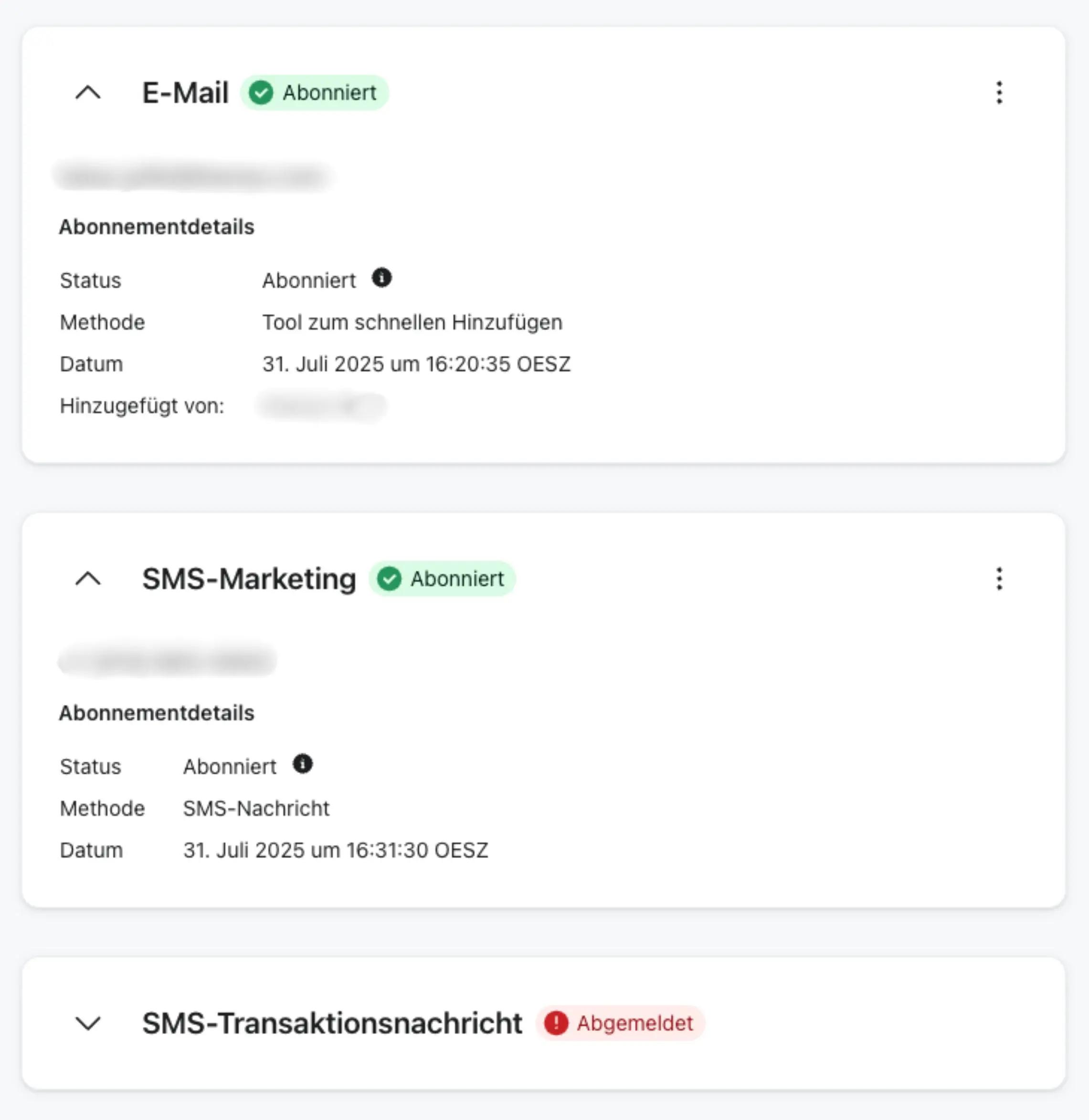Open the three-dot menu for E-Mail

coord(999,93)
